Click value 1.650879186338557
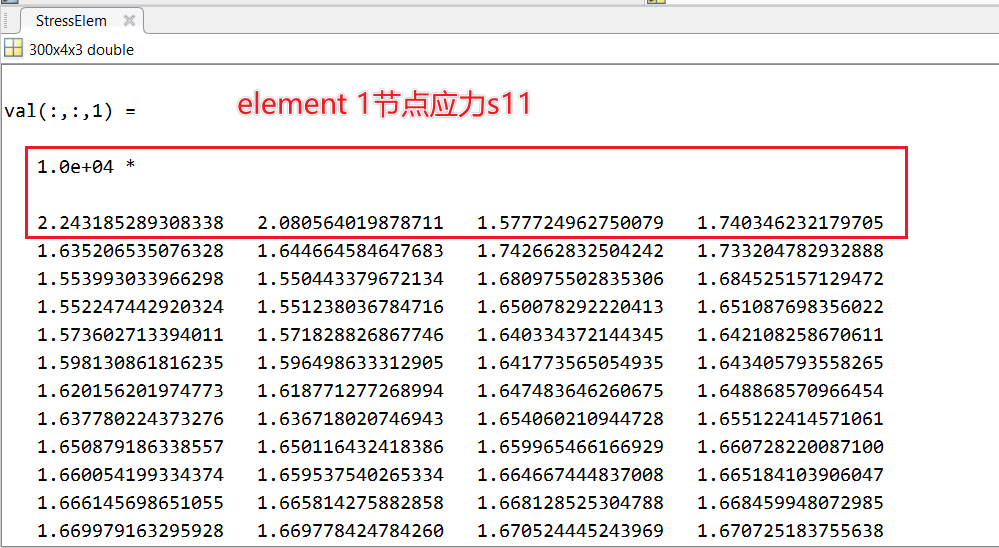 click(x=131, y=447)
